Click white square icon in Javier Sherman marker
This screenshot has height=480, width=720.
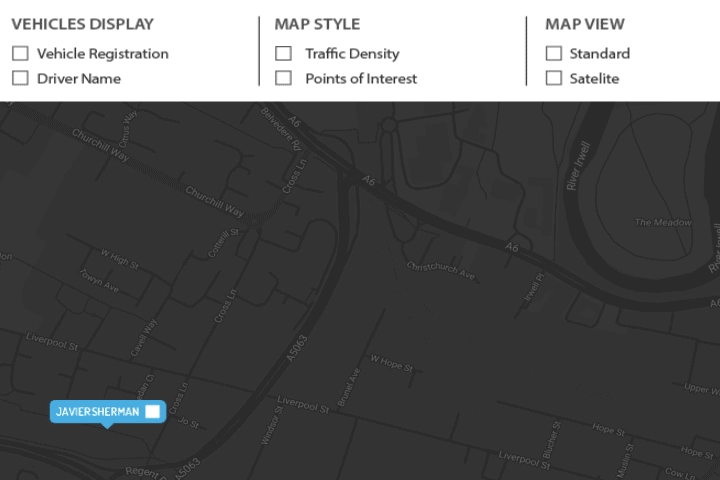pyautogui.click(x=152, y=411)
